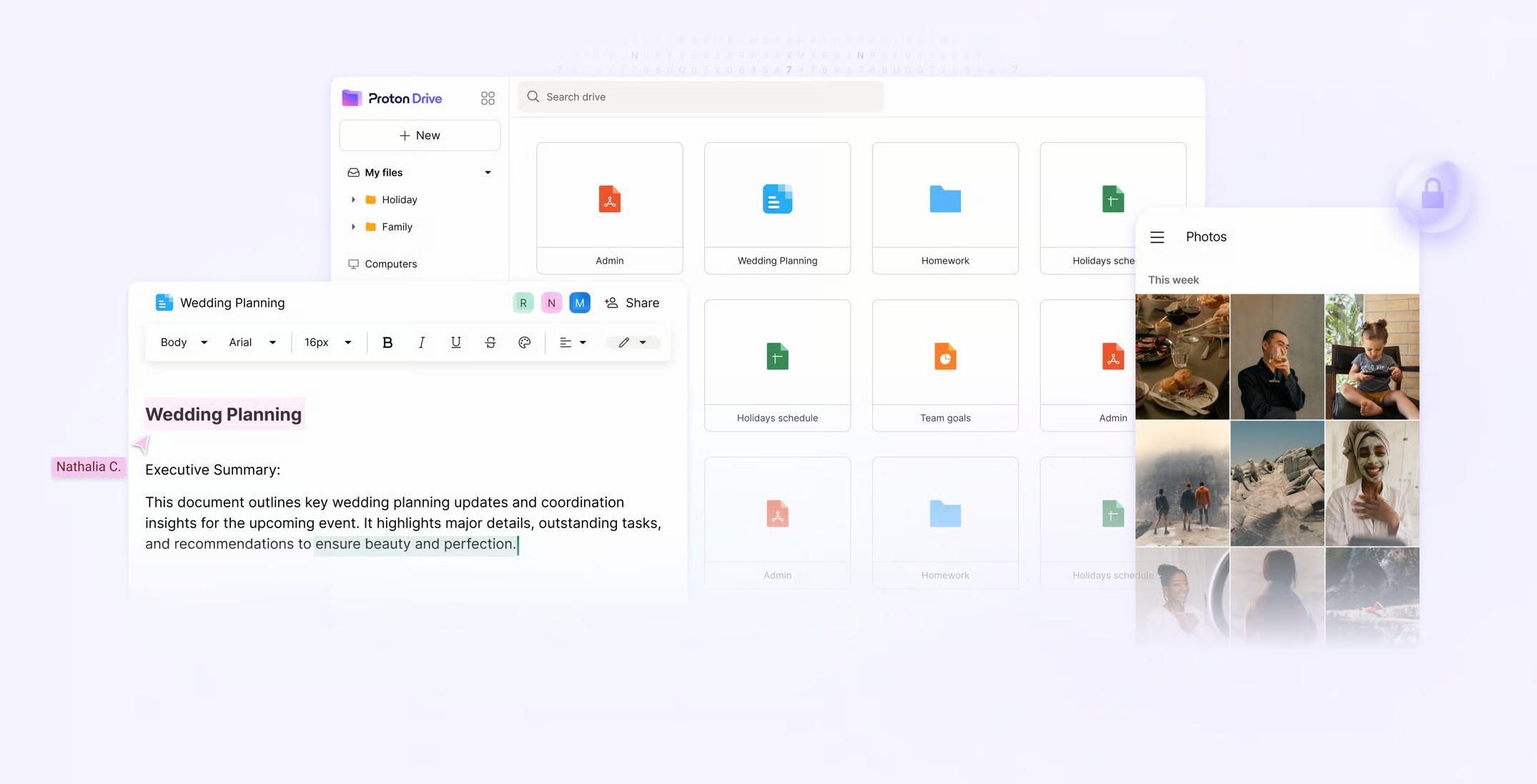Click the This week heading in Photos

point(1173,280)
